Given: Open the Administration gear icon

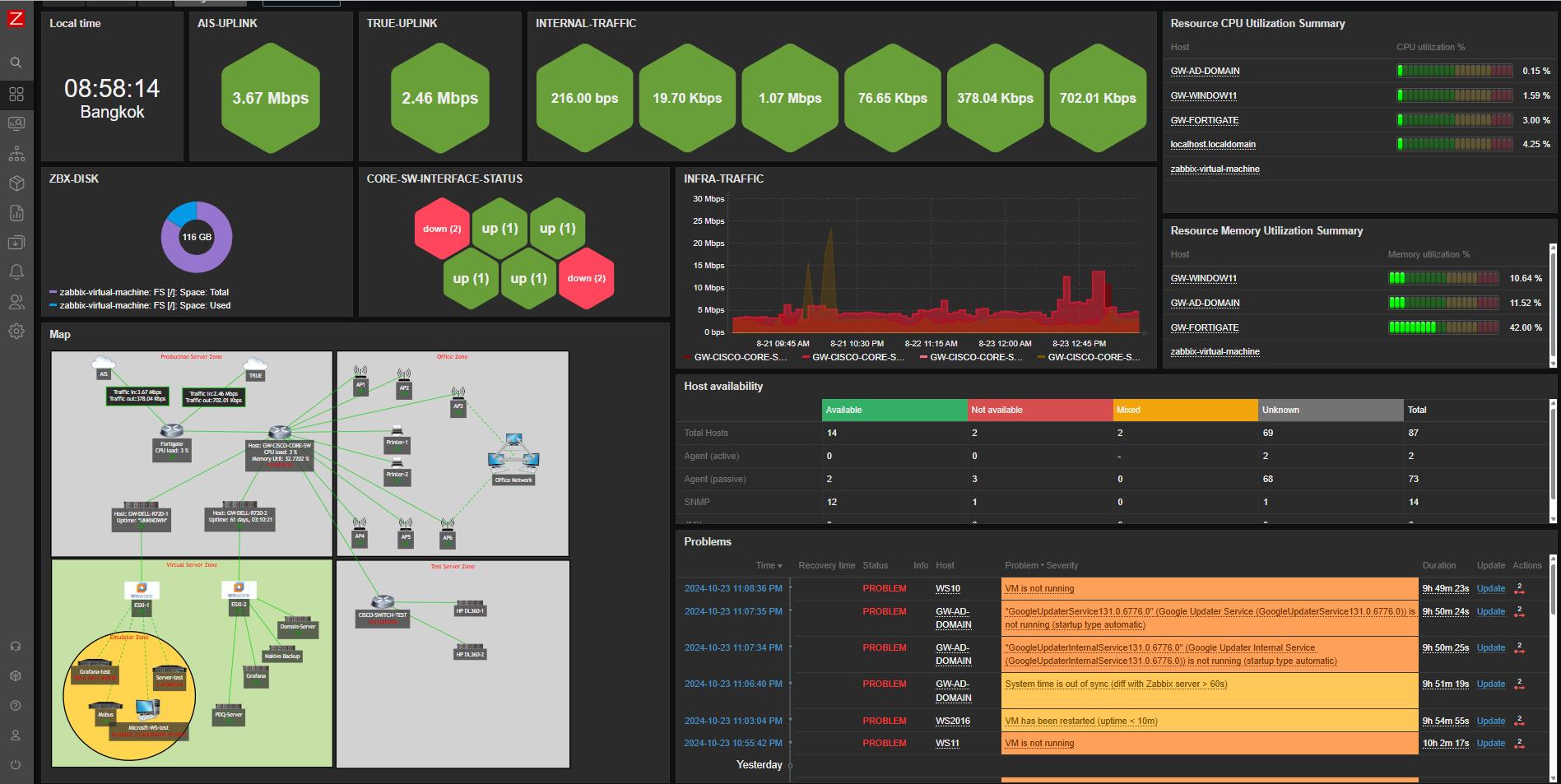Looking at the screenshot, I should 16,331.
